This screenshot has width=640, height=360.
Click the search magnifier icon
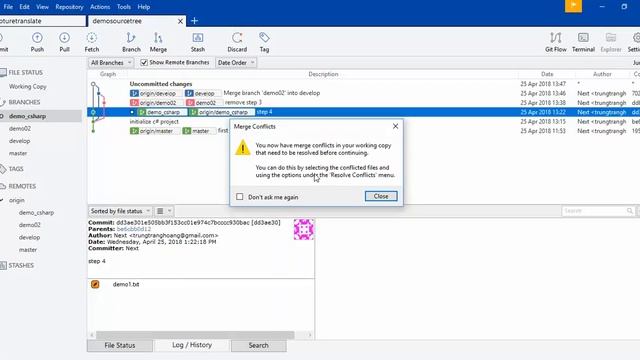630,211
